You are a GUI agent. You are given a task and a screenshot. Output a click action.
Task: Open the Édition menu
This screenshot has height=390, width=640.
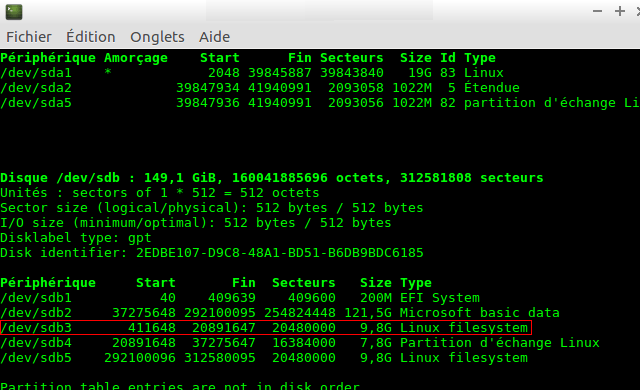point(91,37)
